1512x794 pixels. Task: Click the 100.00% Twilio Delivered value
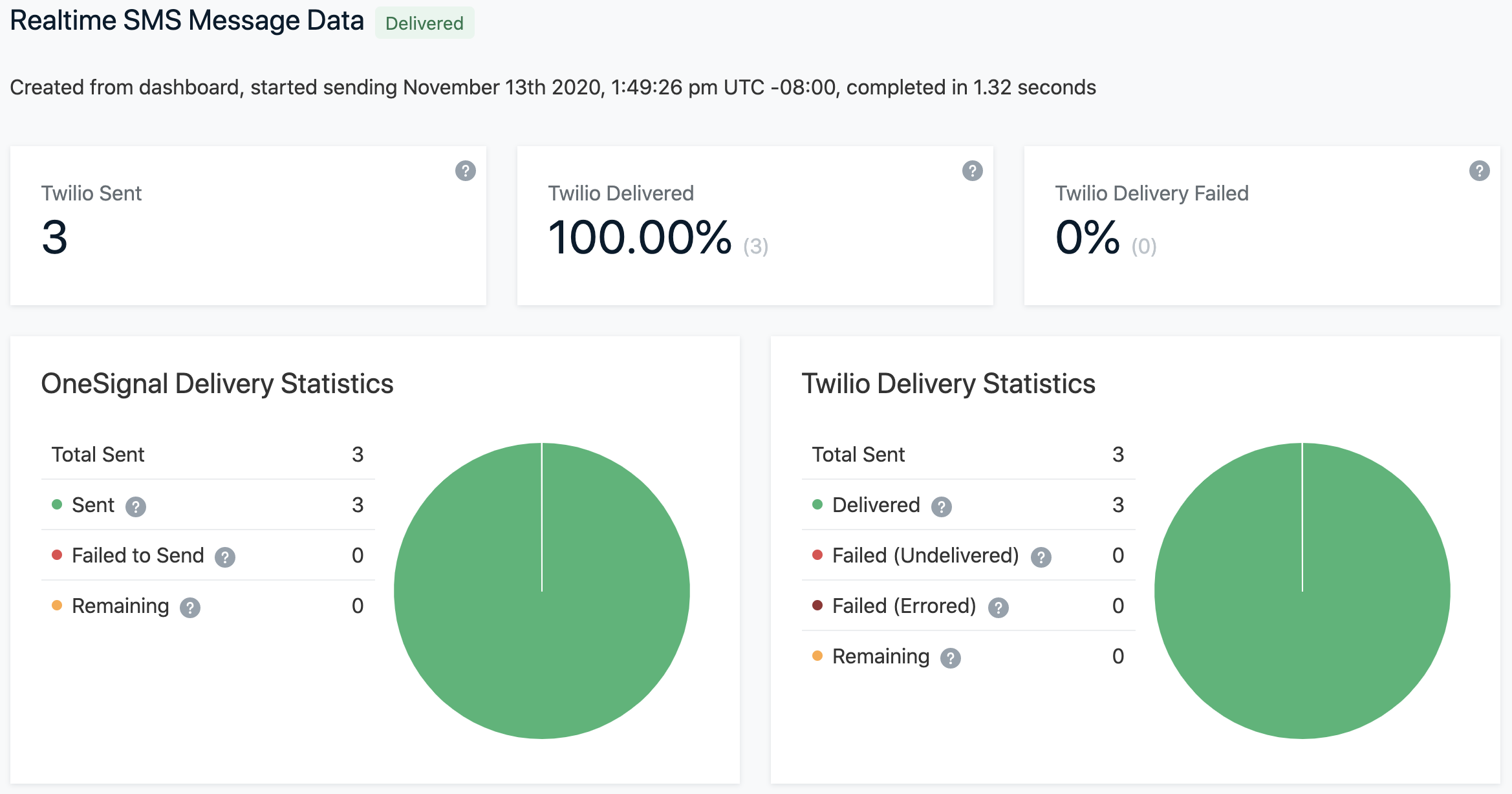click(640, 237)
